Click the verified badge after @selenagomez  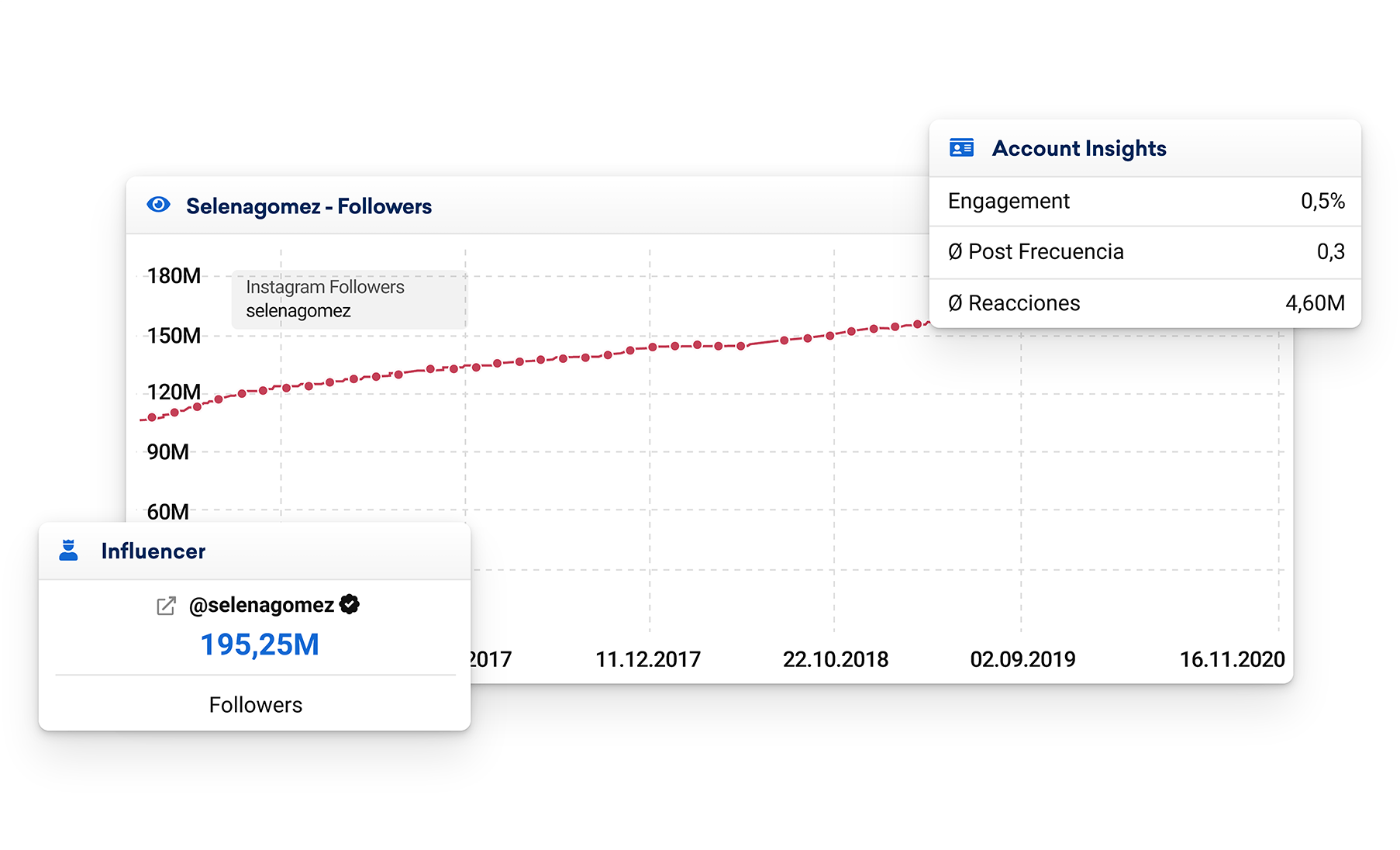[x=350, y=604]
